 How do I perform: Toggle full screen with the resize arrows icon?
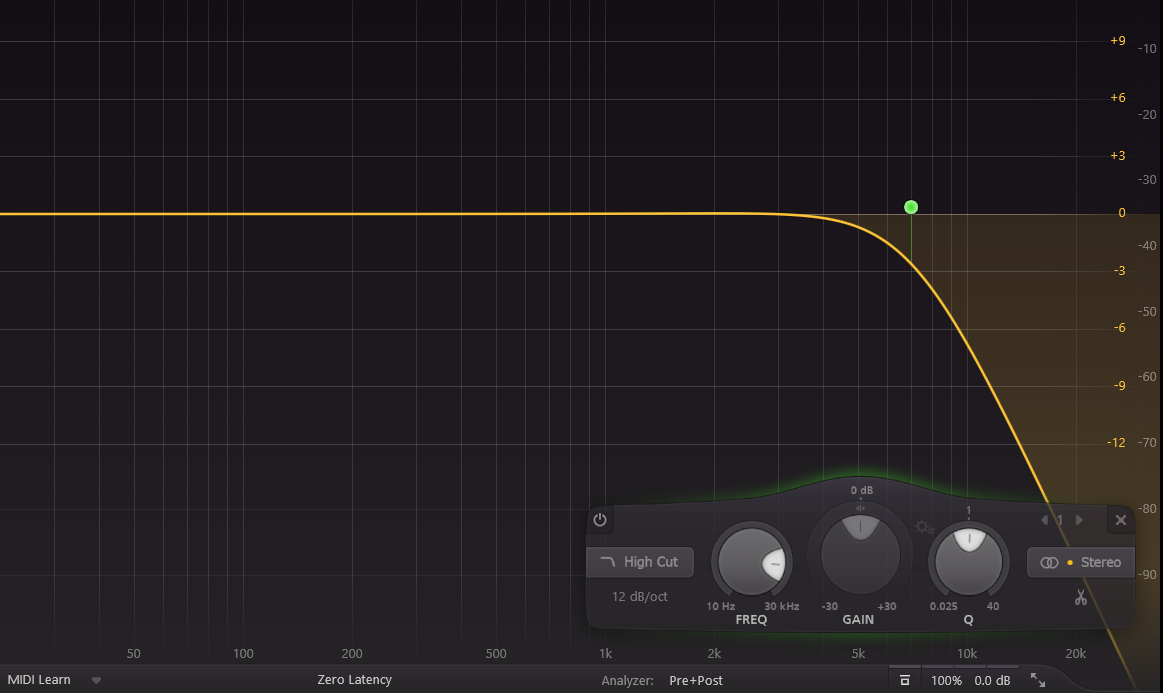(x=1038, y=680)
